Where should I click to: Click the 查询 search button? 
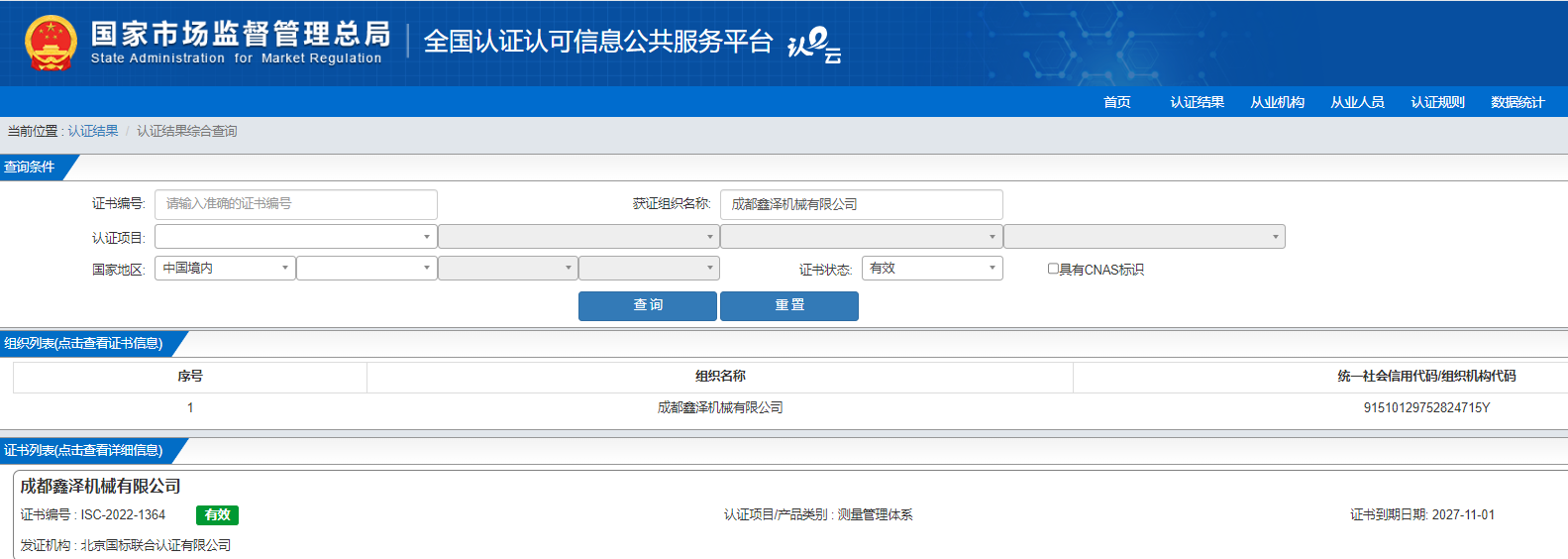click(x=648, y=305)
